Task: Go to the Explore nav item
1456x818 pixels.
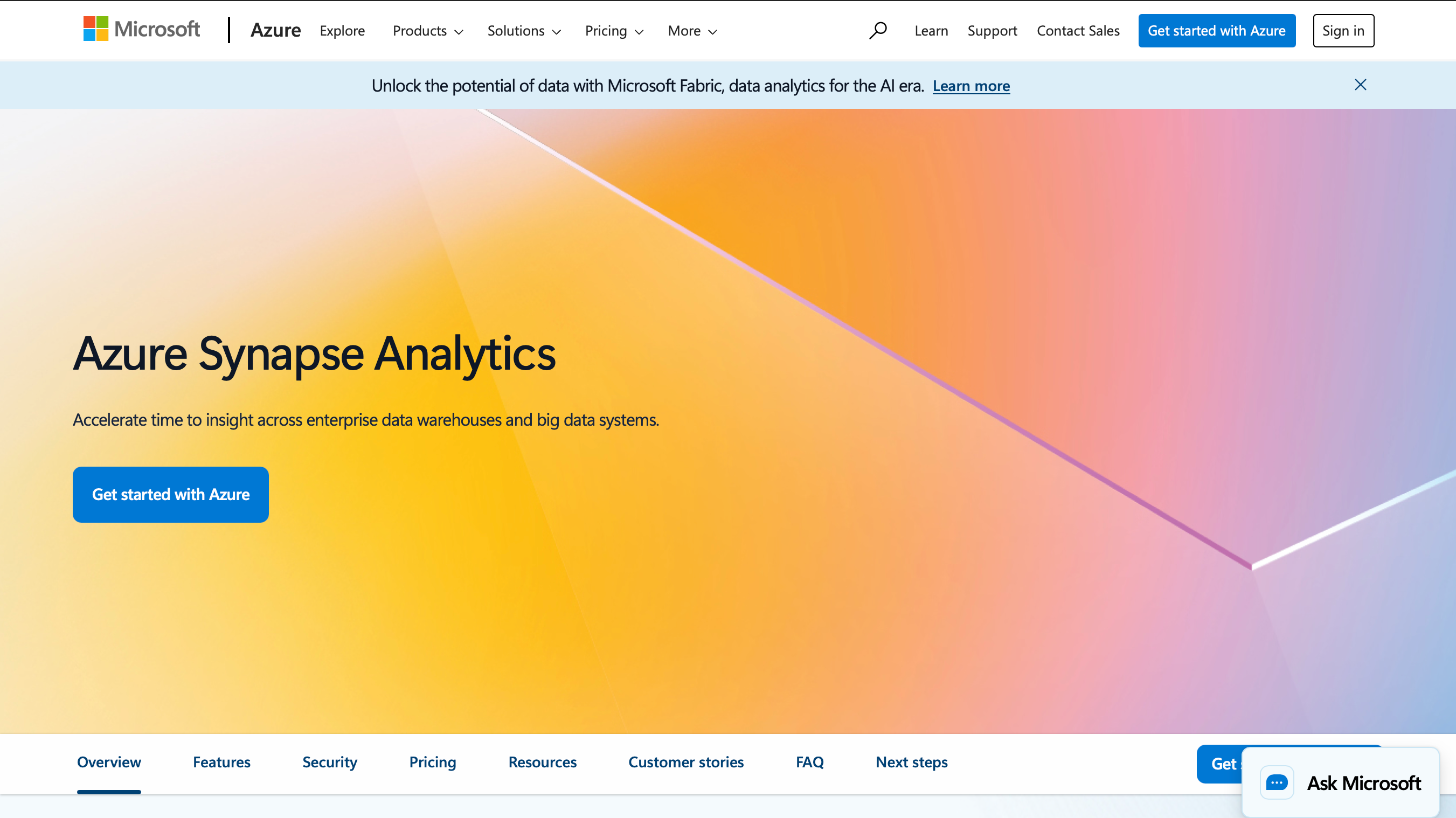Action: pyautogui.click(x=342, y=31)
